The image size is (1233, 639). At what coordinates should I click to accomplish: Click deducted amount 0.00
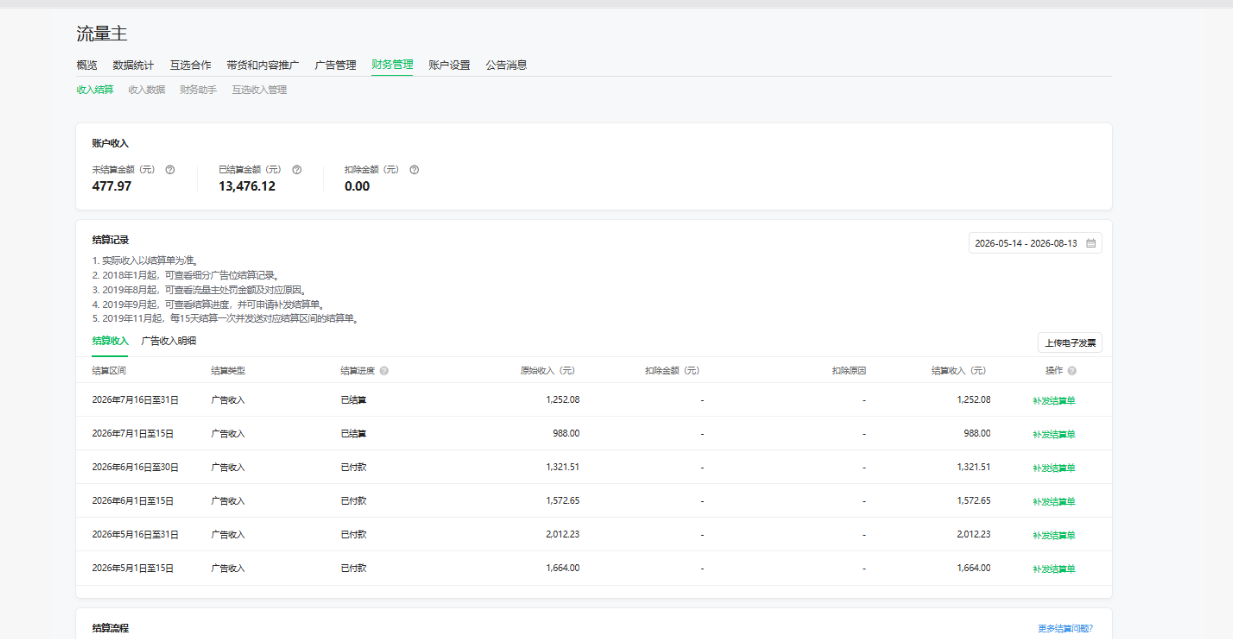357,187
